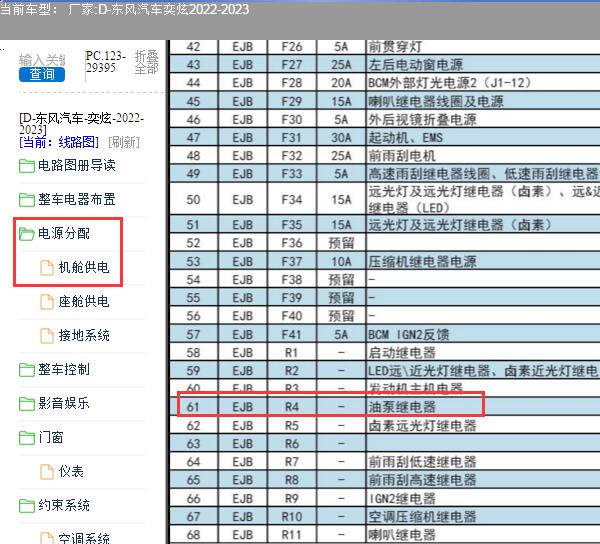
Task: Open the 接地系统 page
Action: click(84, 336)
